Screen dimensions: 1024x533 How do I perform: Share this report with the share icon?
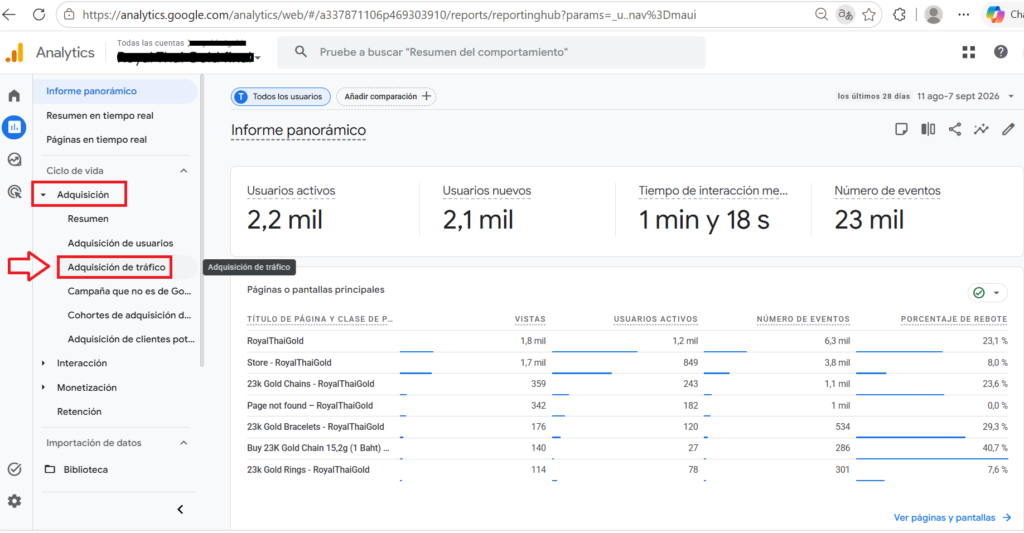click(955, 129)
